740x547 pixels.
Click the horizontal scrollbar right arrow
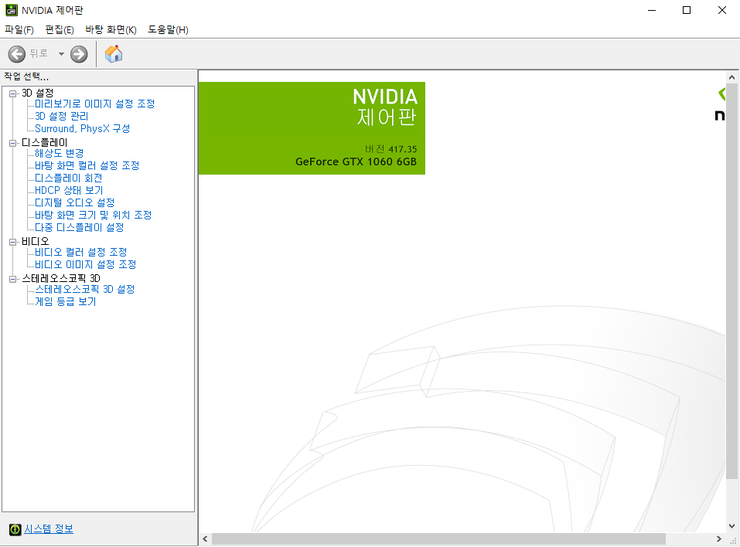pos(719,539)
